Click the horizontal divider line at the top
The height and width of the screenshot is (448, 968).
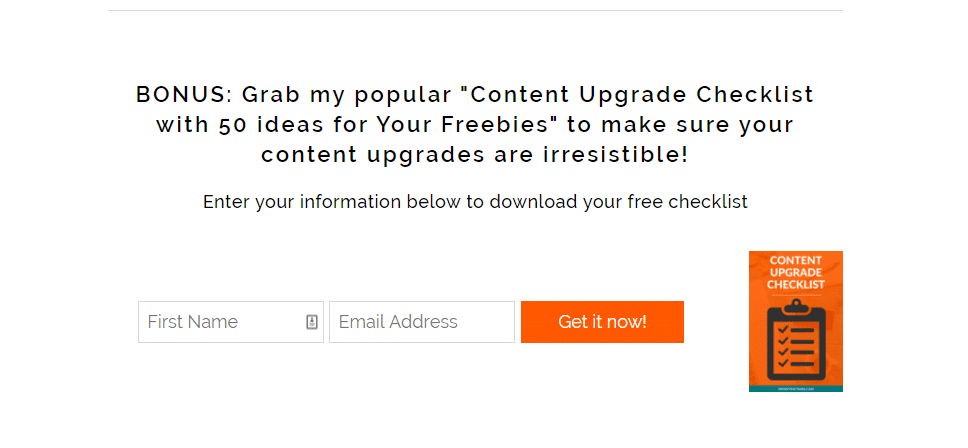pos(475,11)
